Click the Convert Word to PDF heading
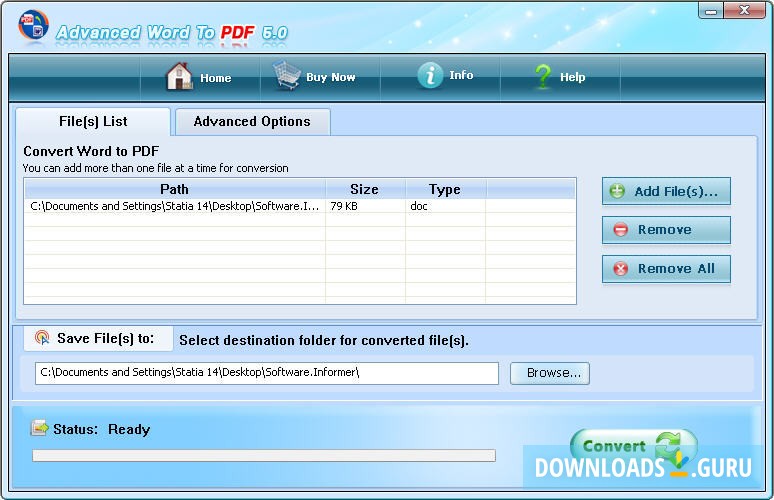Viewport: 774px width, 500px height. coord(91,151)
